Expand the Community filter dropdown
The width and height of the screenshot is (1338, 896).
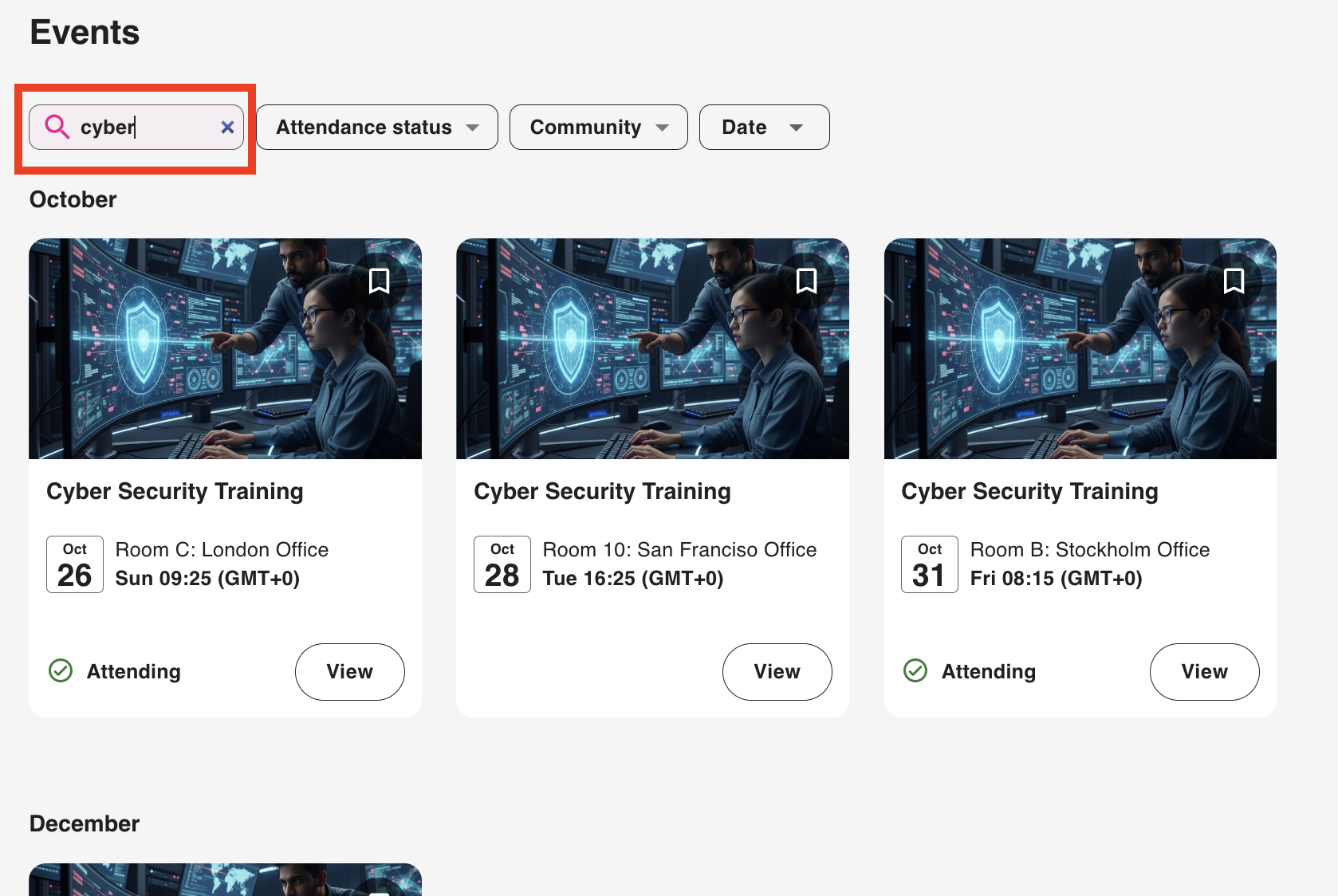(598, 127)
